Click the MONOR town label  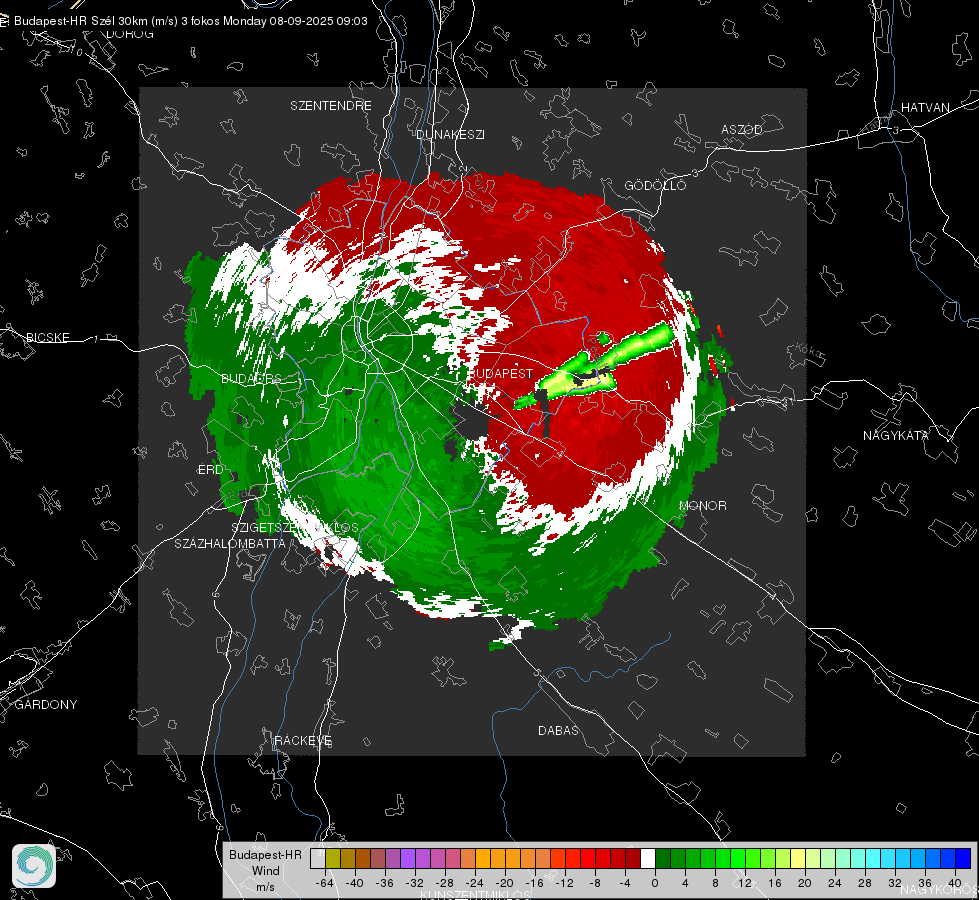702,505
